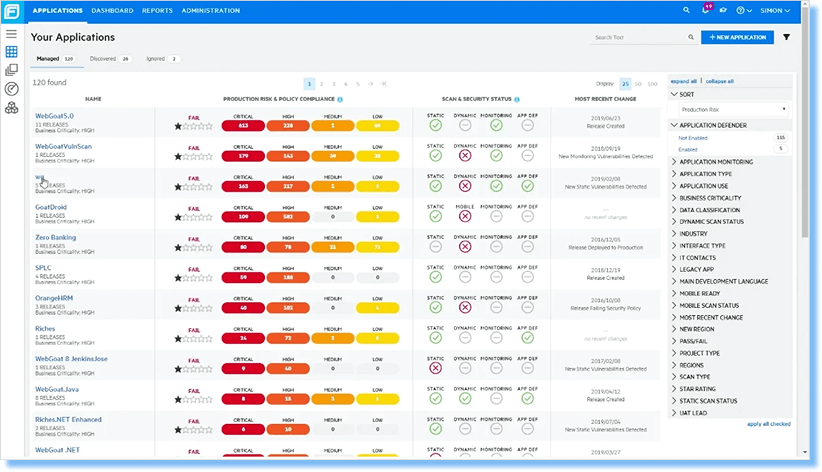Expand the Star Rating filter section

point(697,389)
